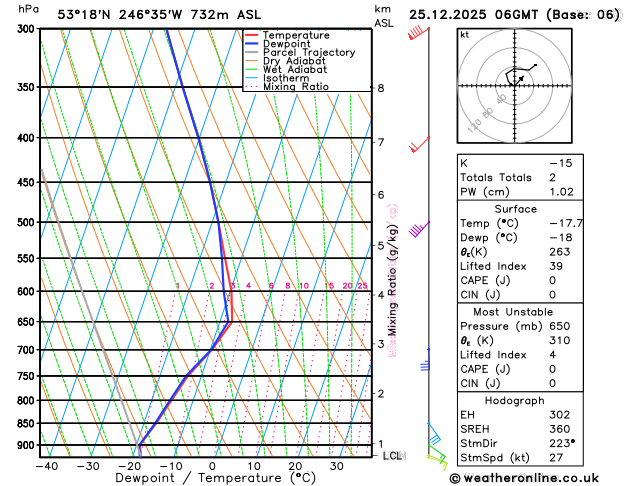Click the 650 hPa pressure label
The image size is (629, 486).
click(26, 322)
